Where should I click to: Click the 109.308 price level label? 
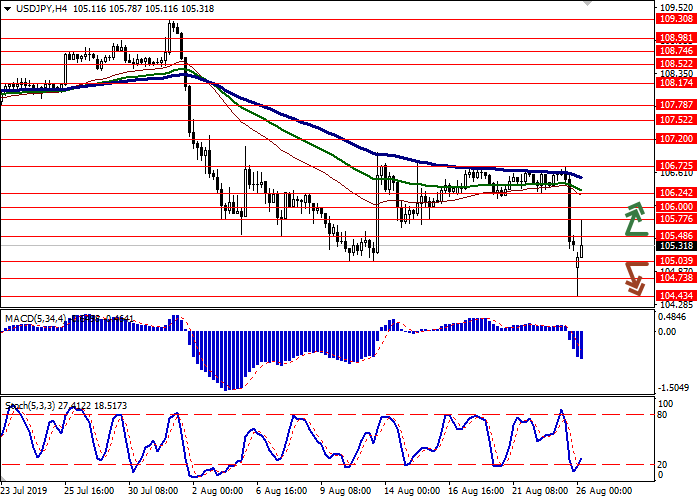tap(675, 18)
